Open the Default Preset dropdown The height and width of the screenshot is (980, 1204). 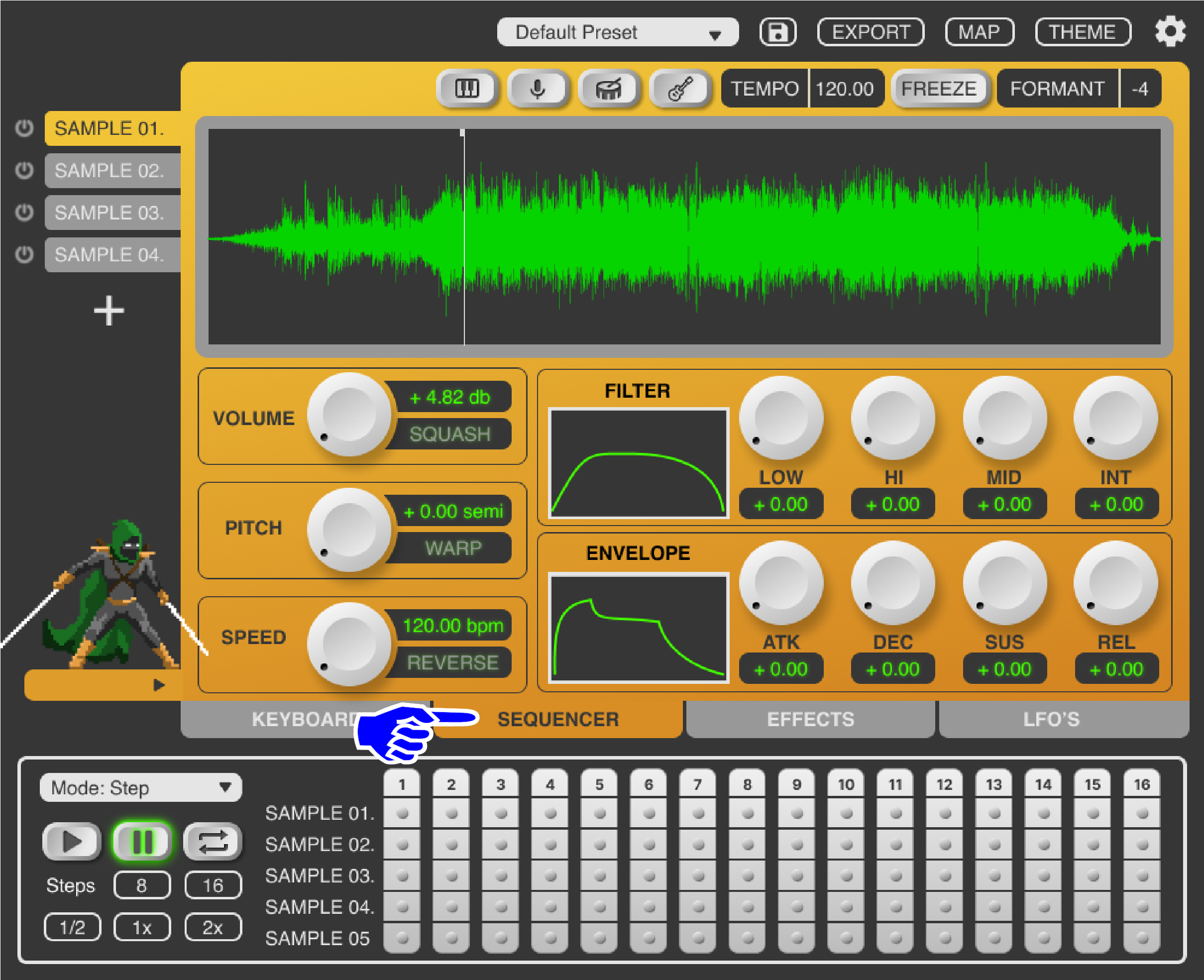click(x=618, y=32)
